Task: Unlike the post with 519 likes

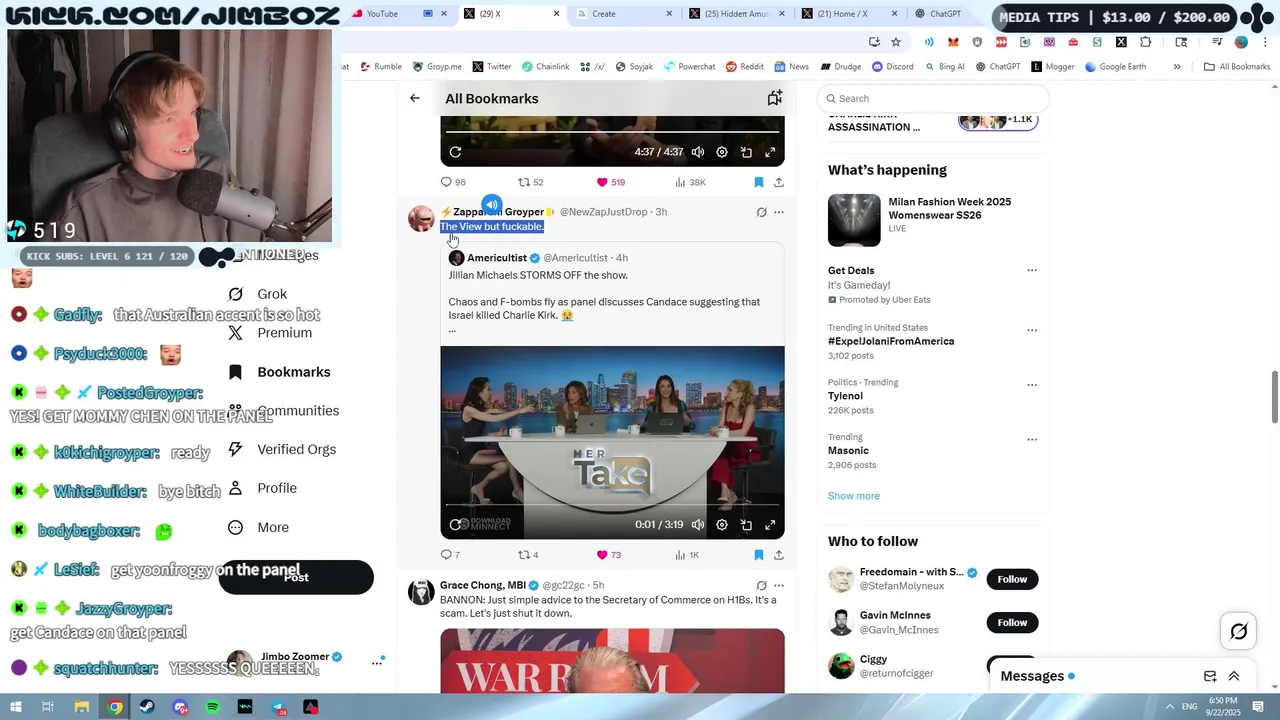Action: coord(610,182)
